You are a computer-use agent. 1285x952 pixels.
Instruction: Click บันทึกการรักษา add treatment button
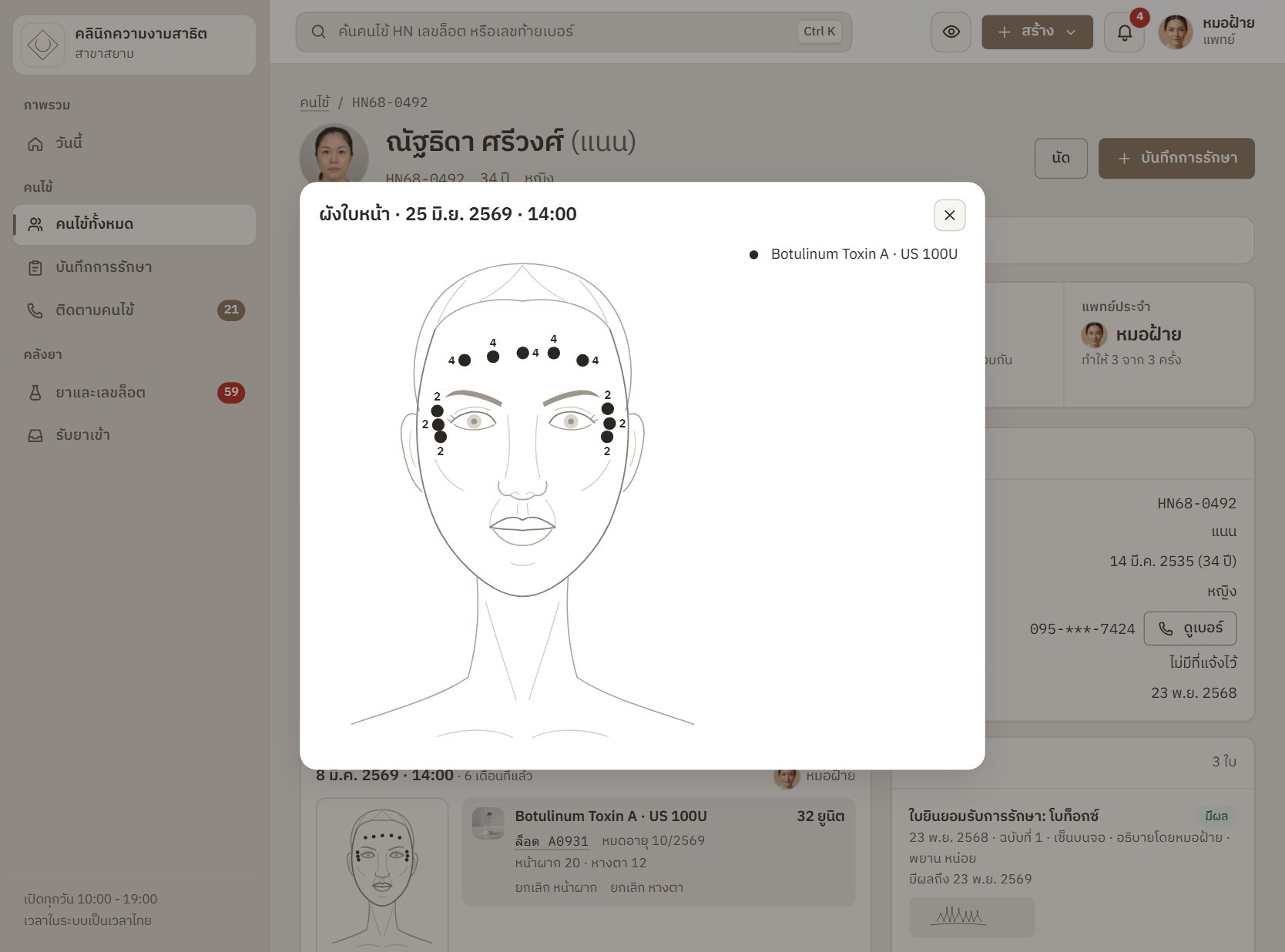1176,158
